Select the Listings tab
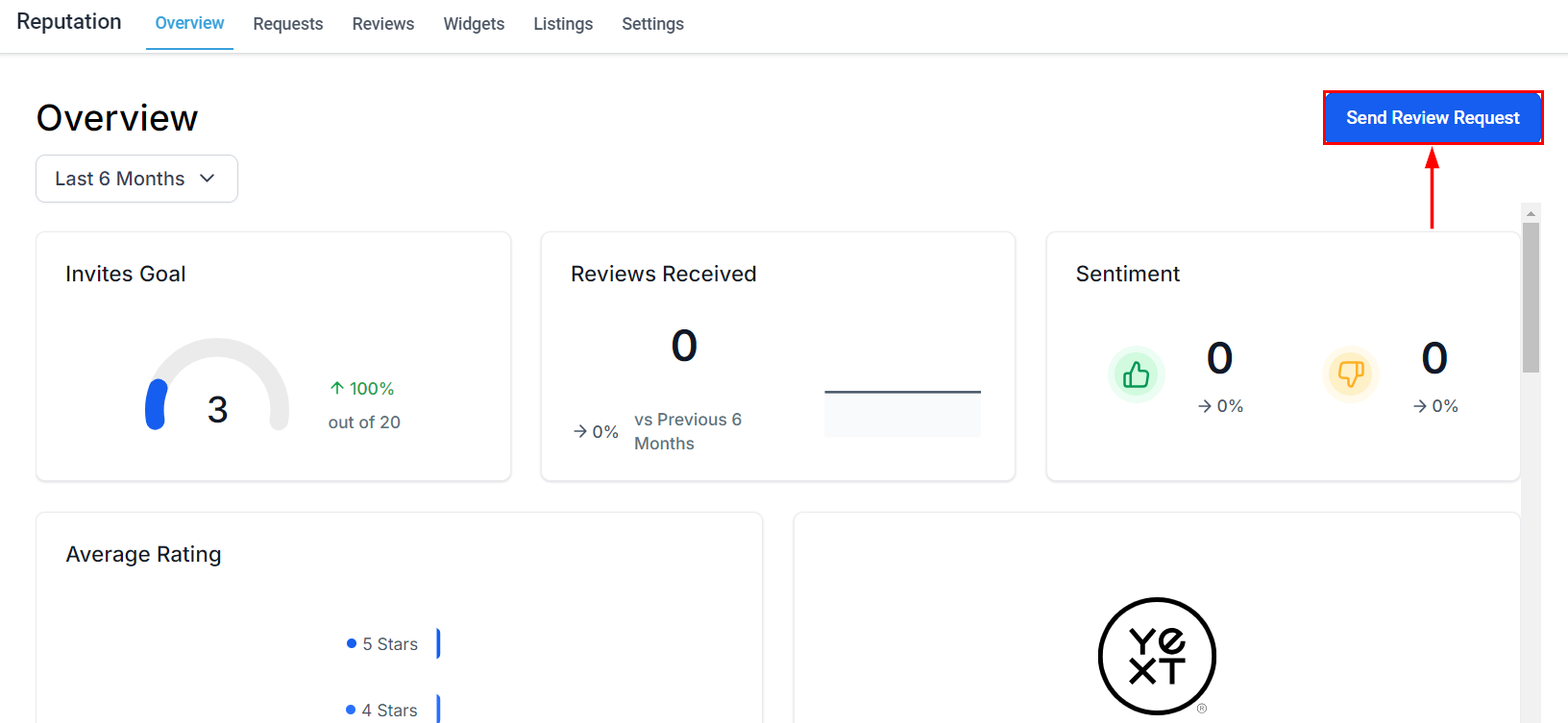Screen dimensions: 1568x723 (563, 24)
